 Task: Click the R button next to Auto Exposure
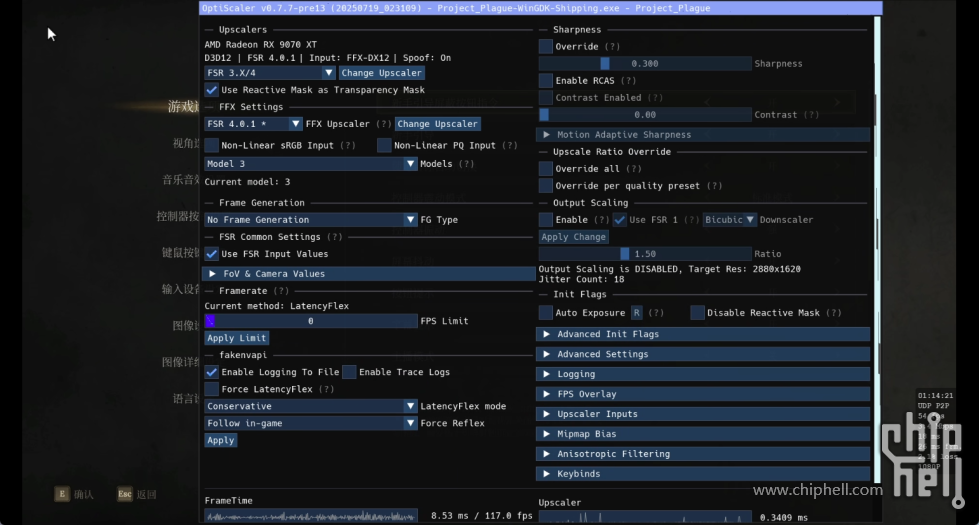click(636, 313)
